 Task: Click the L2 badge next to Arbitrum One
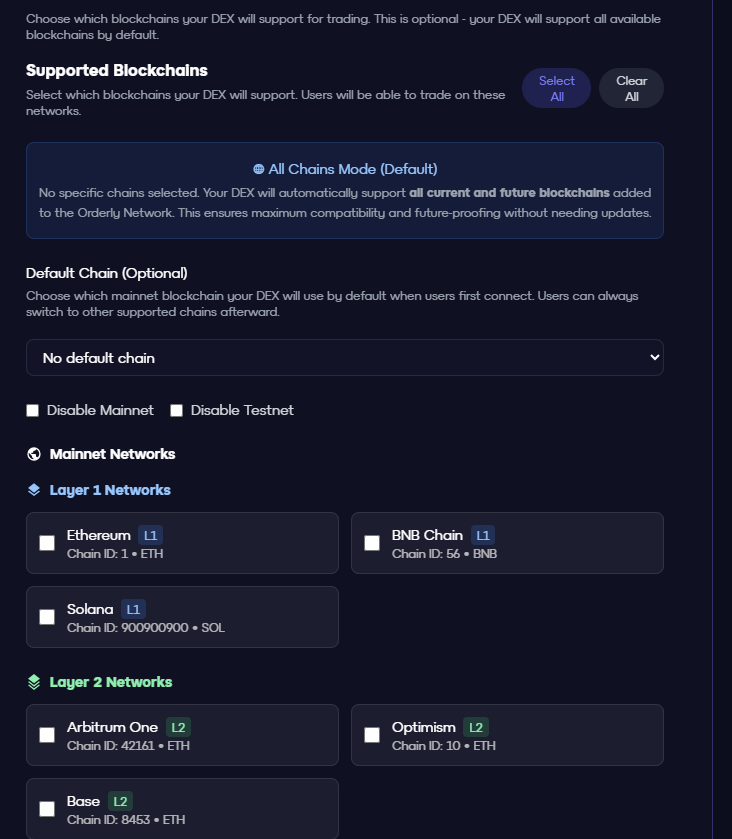[x=178, y=727]
